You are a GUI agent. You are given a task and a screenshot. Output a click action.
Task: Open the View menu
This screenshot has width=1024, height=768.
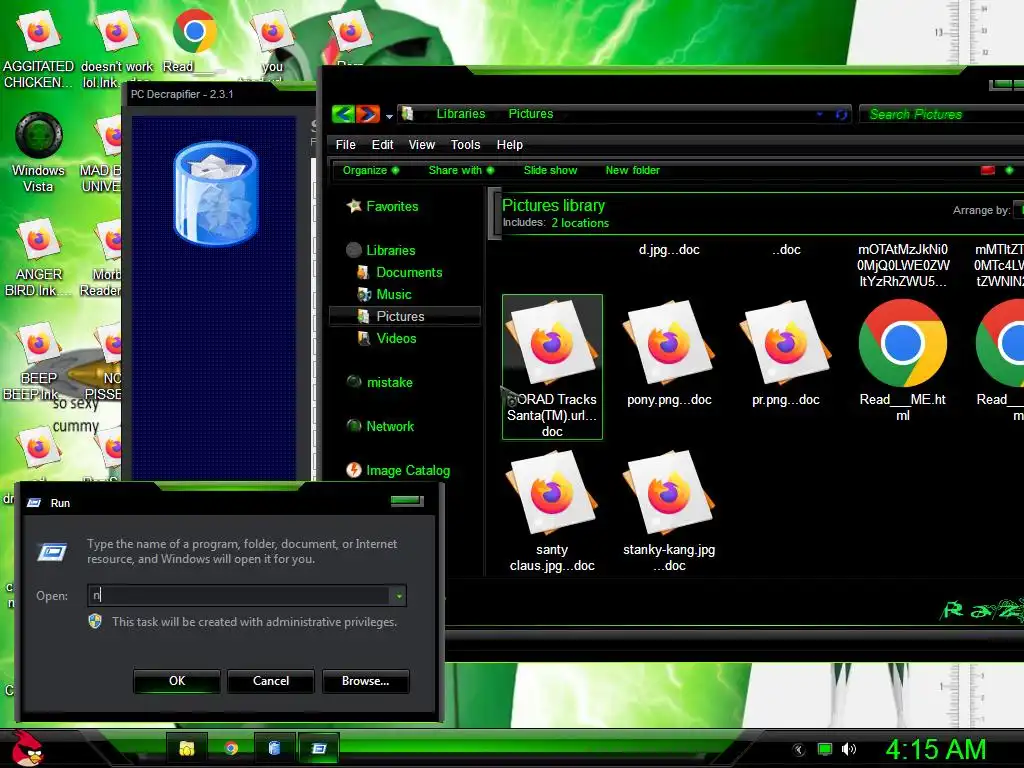tap(421, 145)
